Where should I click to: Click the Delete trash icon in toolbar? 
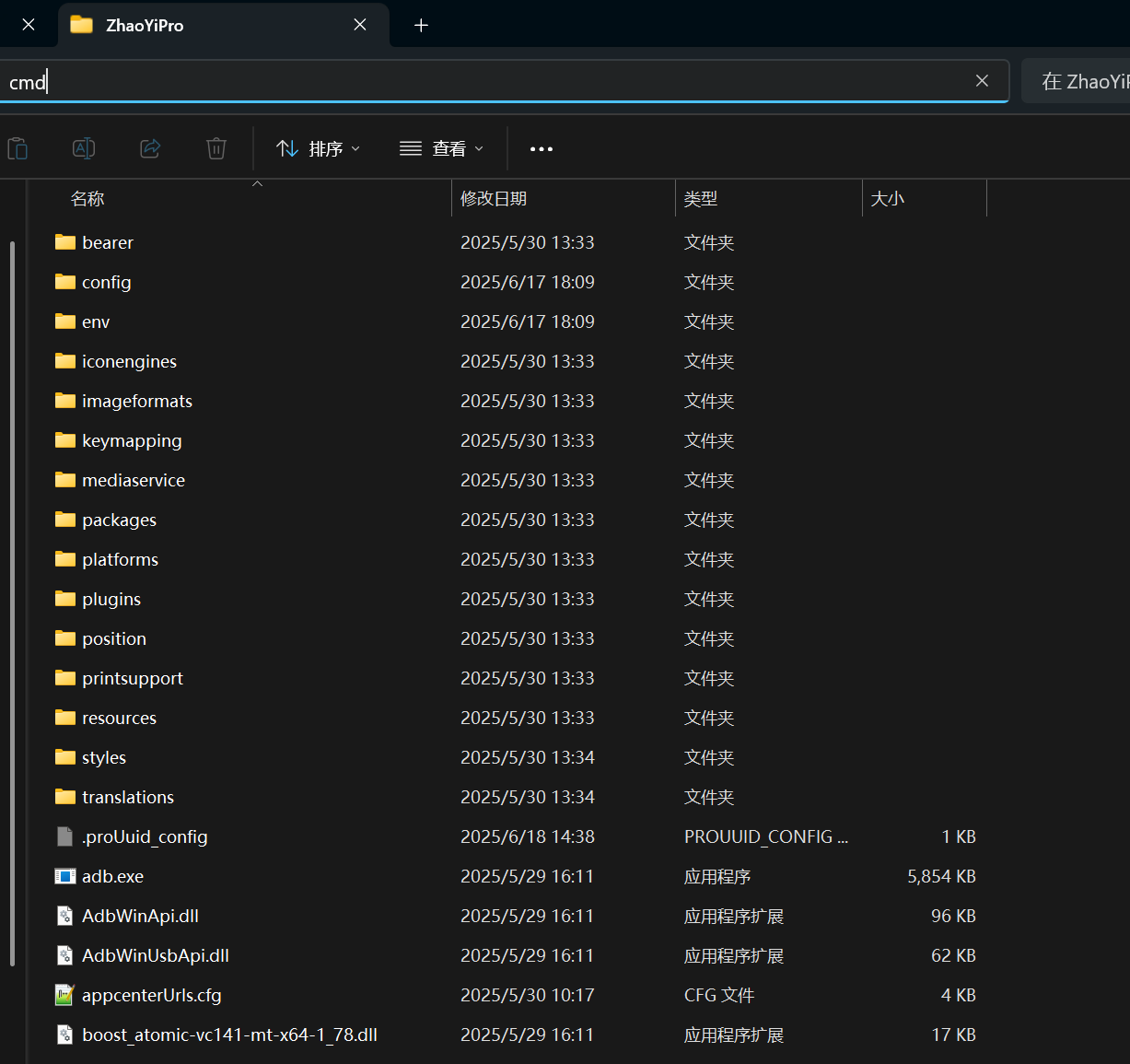click(216, 148)
